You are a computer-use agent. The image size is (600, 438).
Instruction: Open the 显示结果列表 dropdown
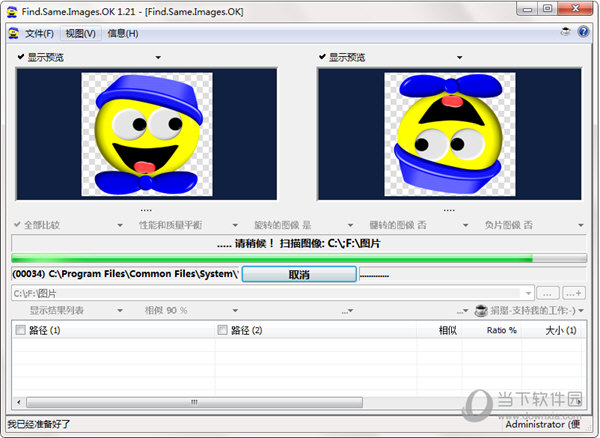point(120,311)
